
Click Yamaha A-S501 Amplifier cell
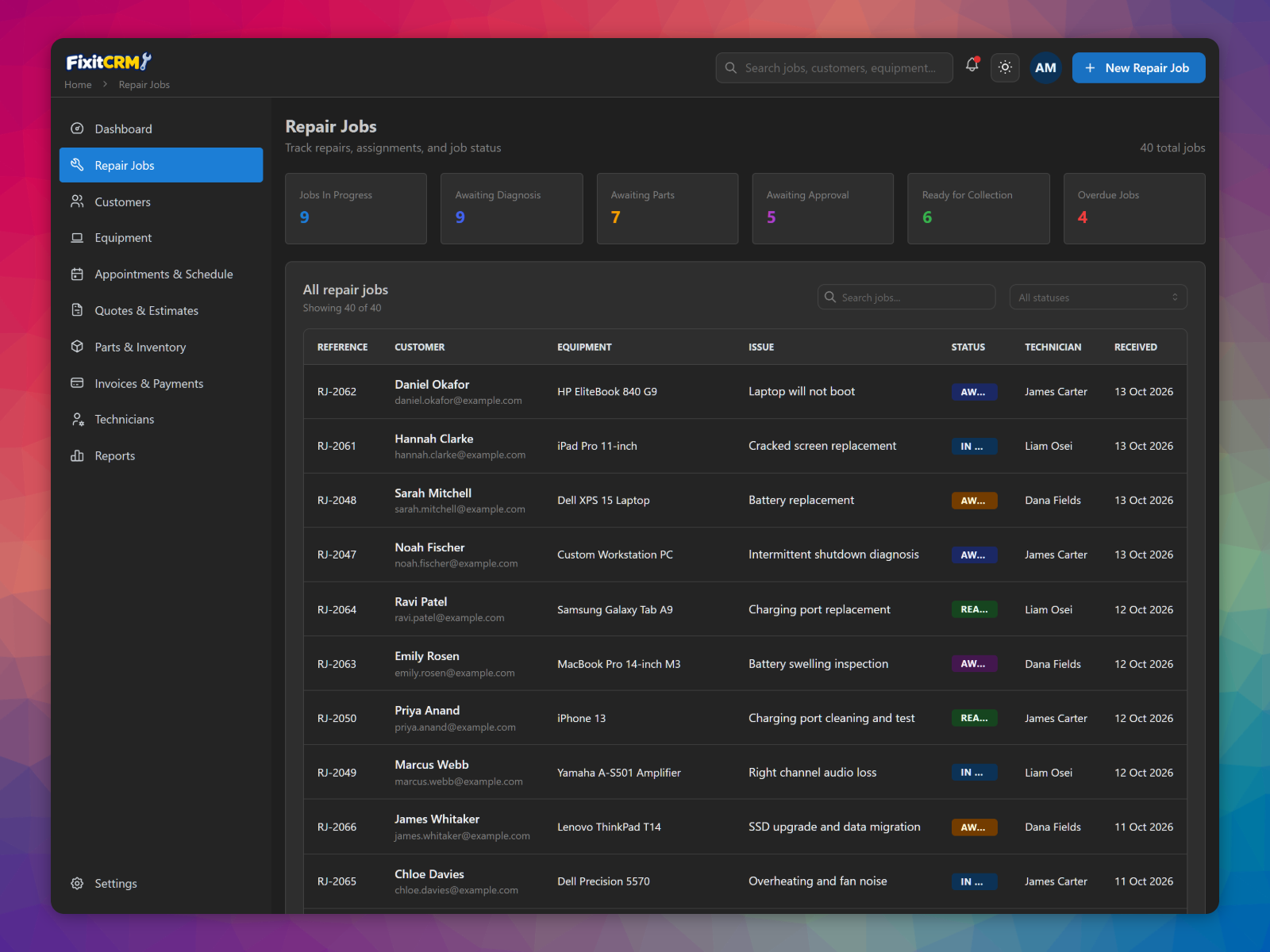618,773
